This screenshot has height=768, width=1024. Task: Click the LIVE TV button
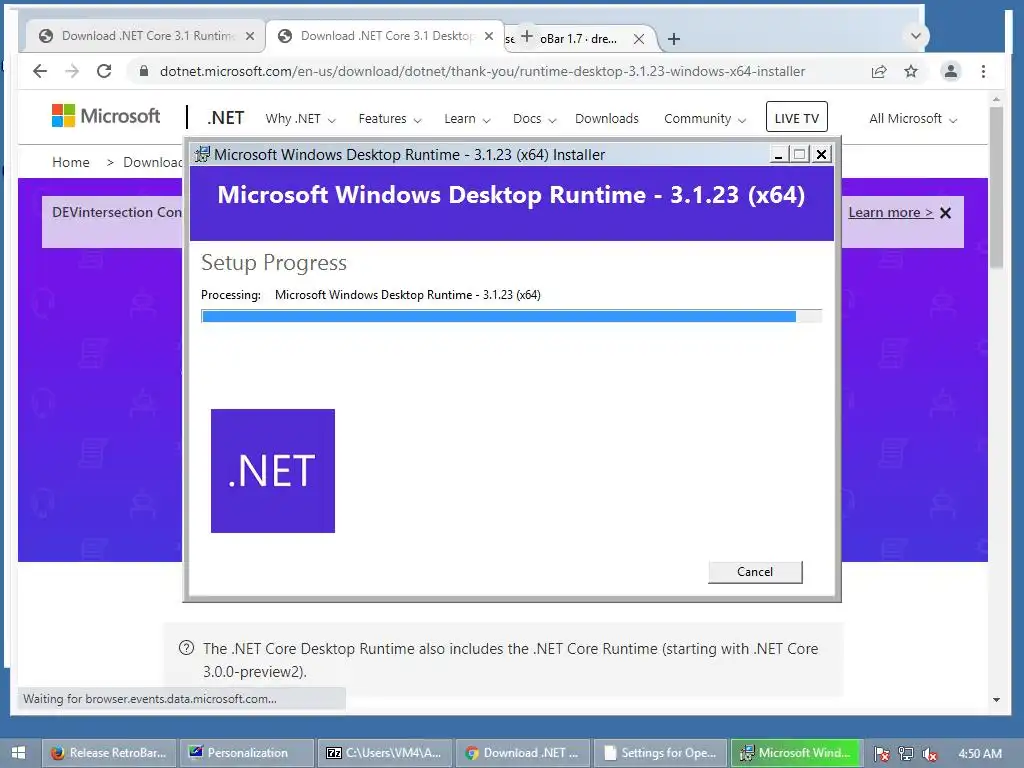coord(797,118)
